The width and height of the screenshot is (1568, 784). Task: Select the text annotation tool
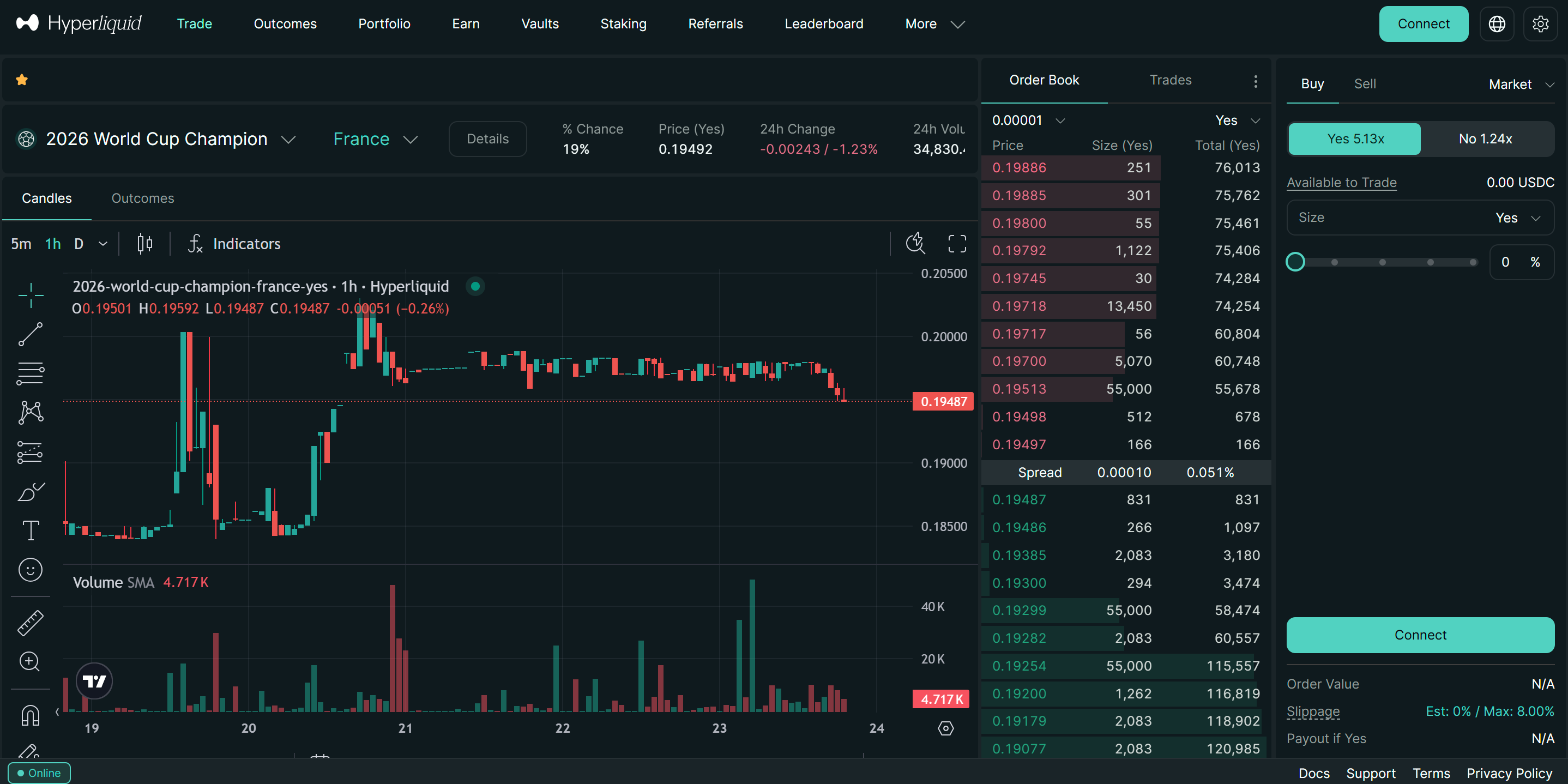tap(31, 530)
